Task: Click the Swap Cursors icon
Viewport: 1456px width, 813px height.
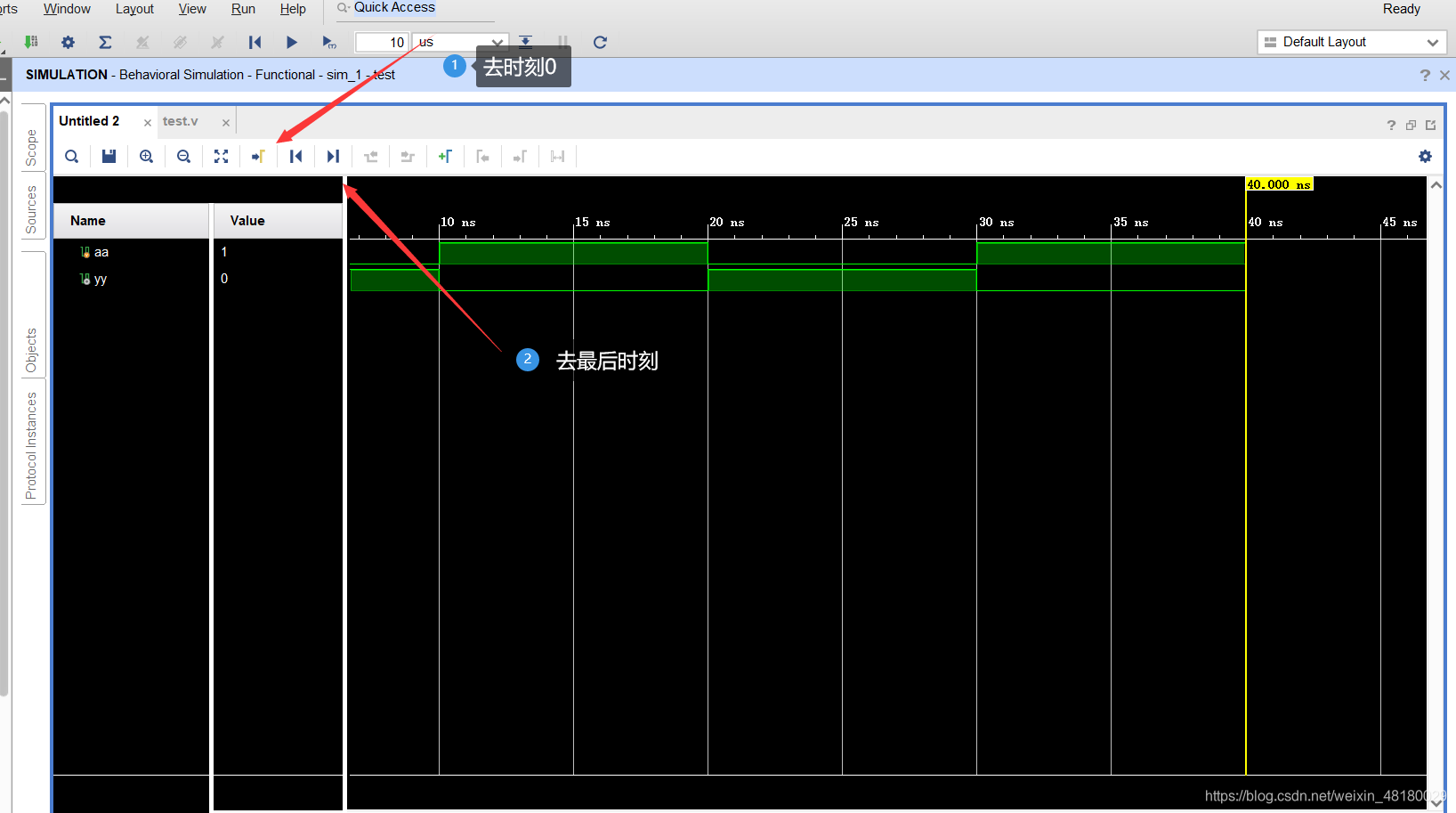Action: [x=557, y=157]
